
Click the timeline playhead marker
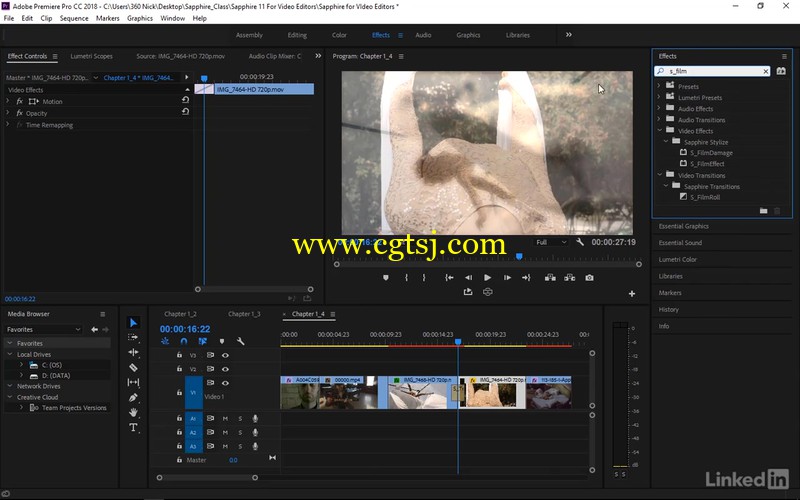(x=458, y=341)
